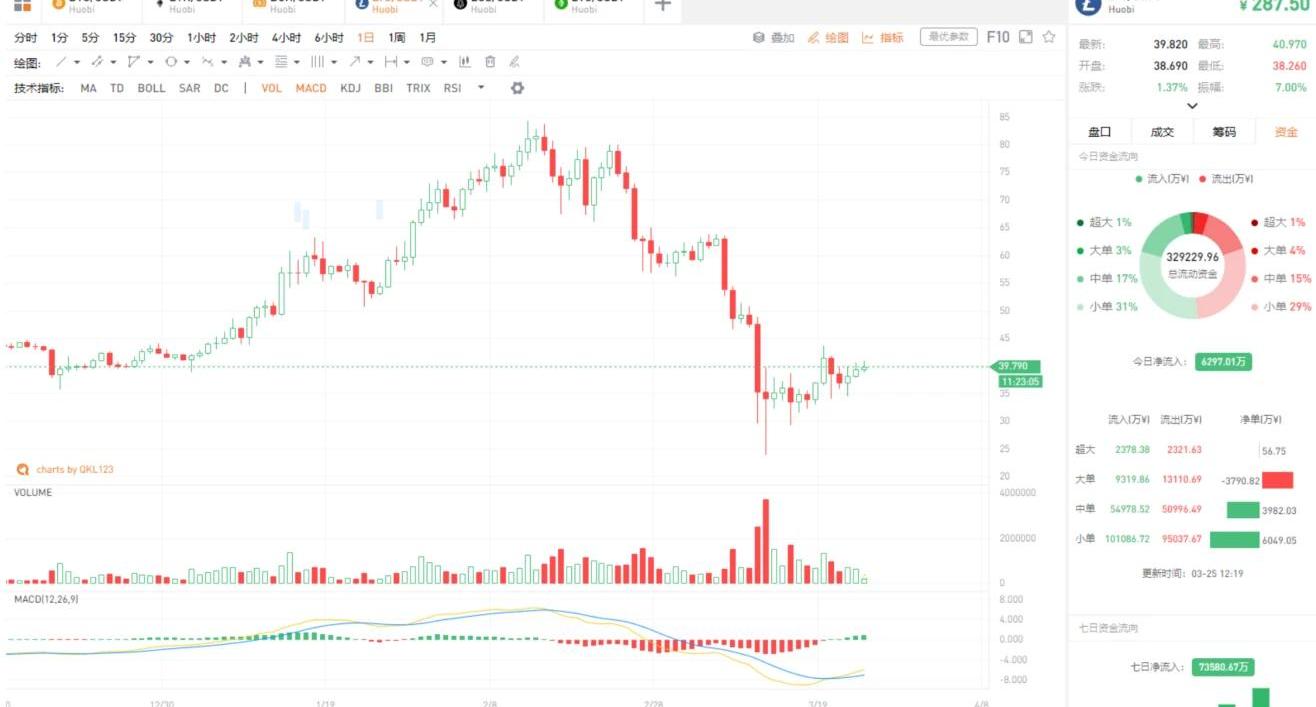Open more indicators dropdown after RSI
Screen dimensions: 1316x707
[481, 88]
